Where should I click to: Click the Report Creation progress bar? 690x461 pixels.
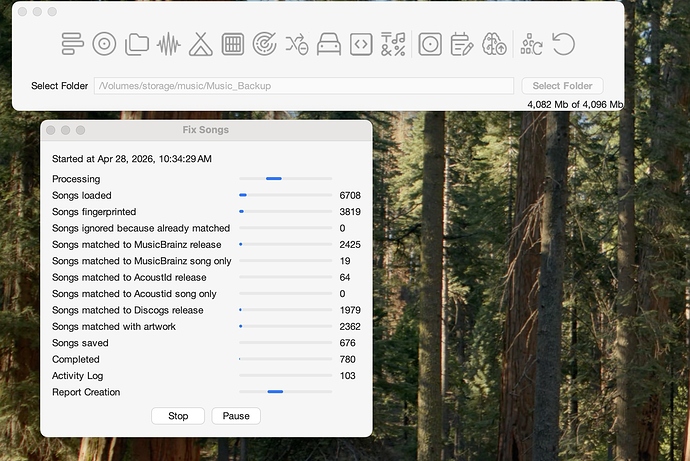coord(286,391)
